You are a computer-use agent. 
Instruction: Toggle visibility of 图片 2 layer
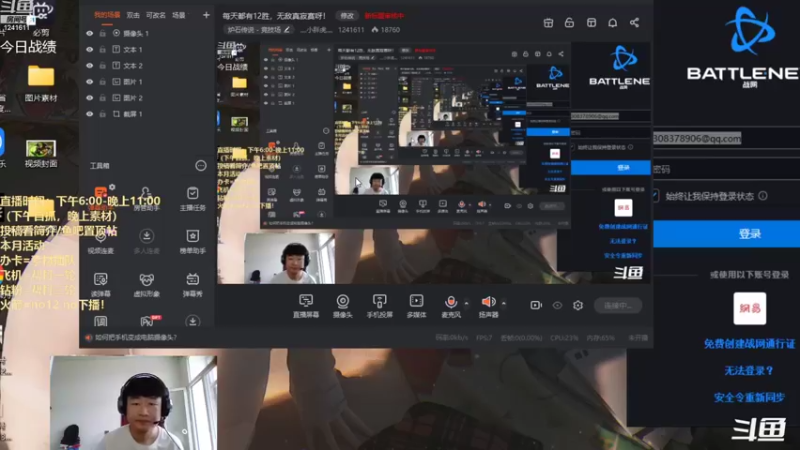point(90,98)
